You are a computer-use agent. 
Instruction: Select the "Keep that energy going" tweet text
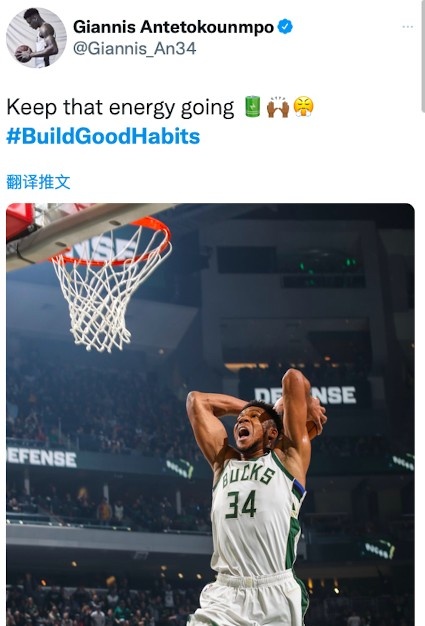120,108
